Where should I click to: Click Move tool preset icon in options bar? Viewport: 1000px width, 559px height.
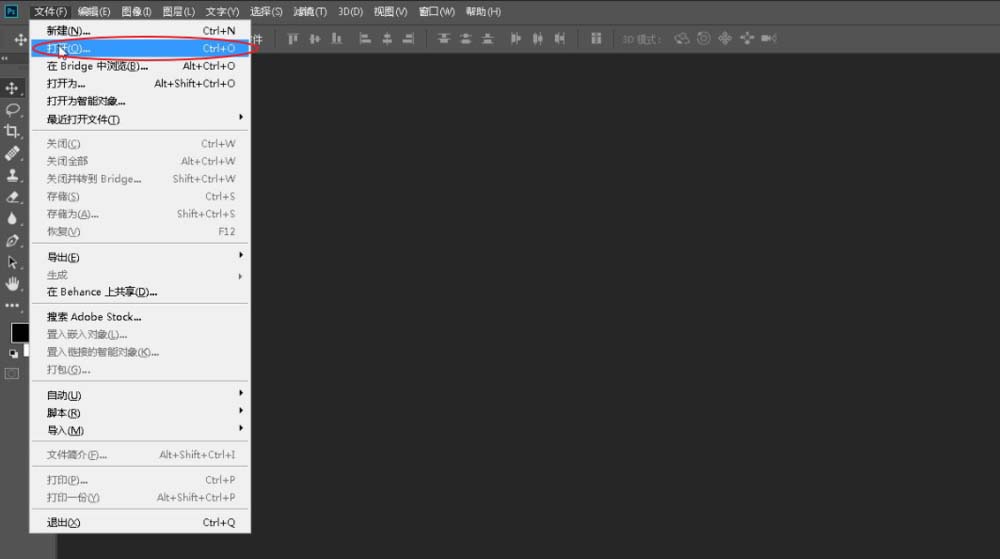click(20, 40)
